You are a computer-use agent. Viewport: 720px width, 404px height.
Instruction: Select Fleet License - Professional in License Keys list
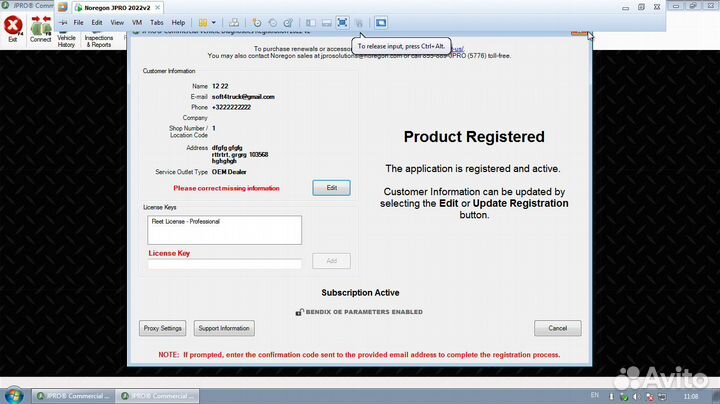(186, 221)
